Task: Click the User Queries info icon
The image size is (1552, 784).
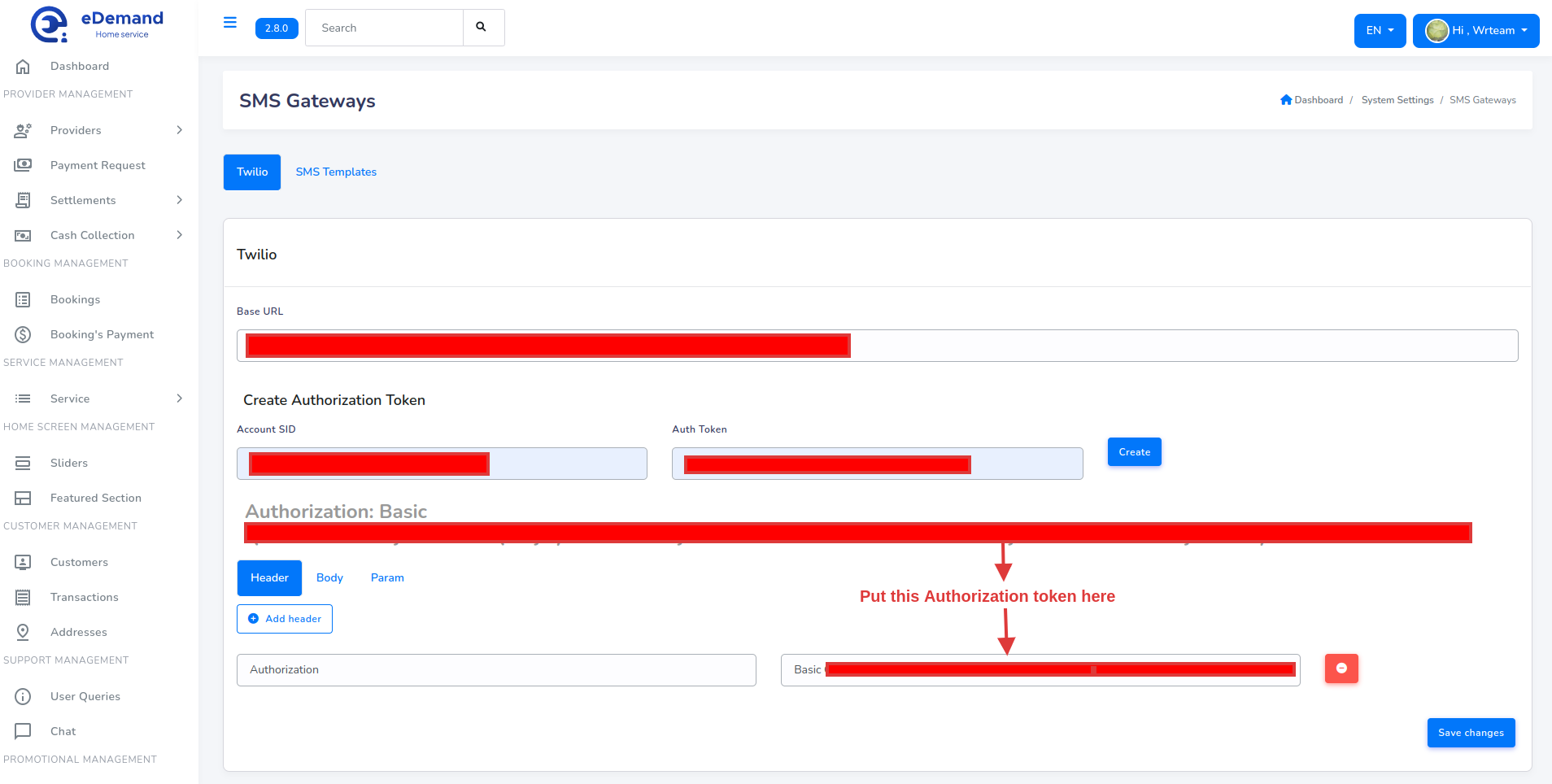Action: pyautogui.click(x=23, y=696)
